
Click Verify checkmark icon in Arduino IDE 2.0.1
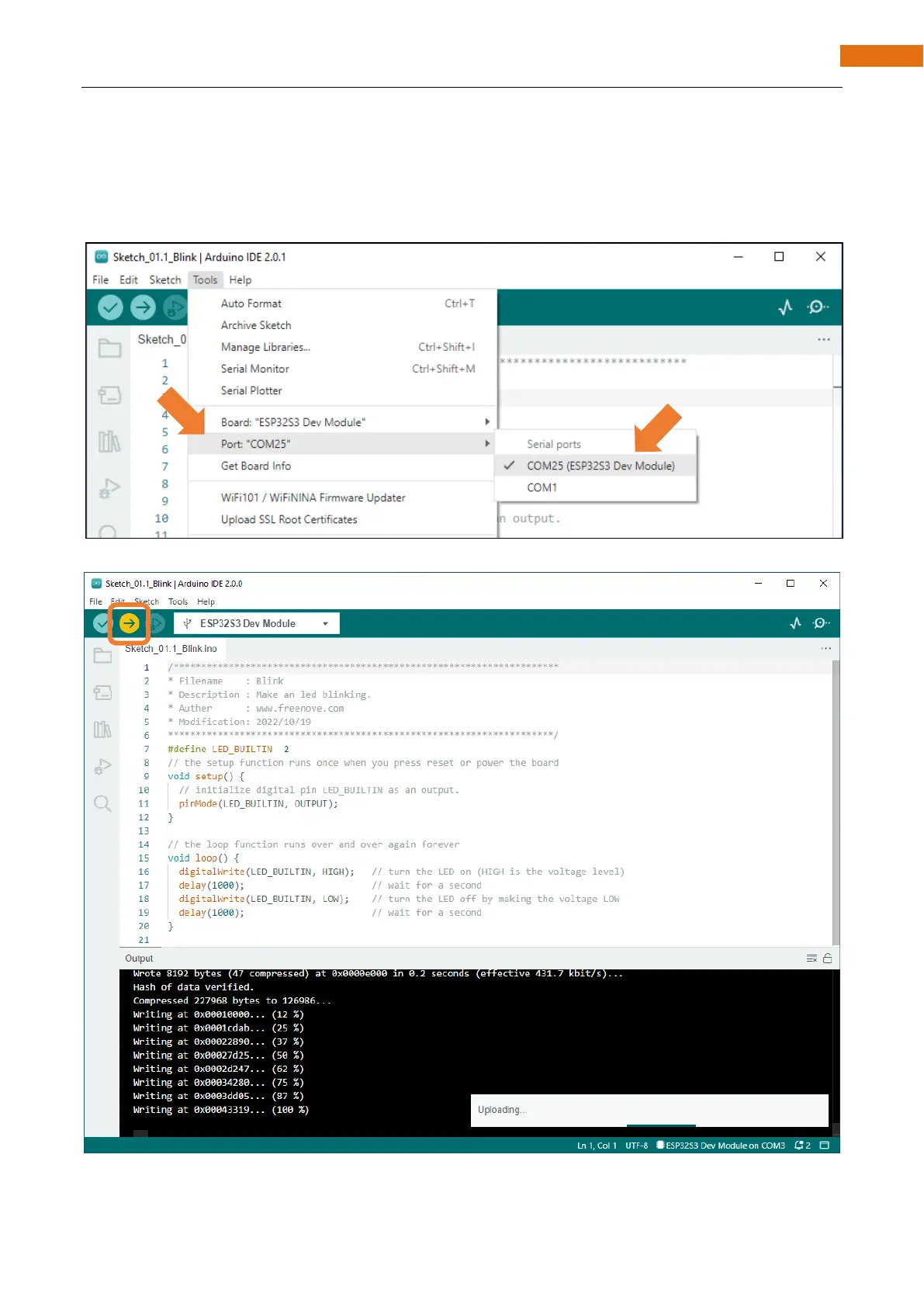pyautogui.click(x=110, y=308)
